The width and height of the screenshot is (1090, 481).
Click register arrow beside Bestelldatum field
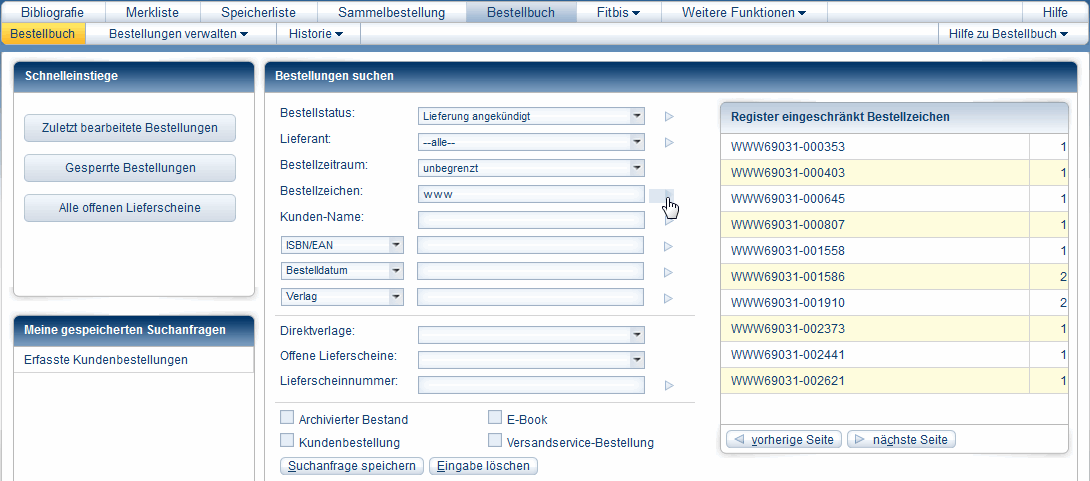tap(669, 272)
